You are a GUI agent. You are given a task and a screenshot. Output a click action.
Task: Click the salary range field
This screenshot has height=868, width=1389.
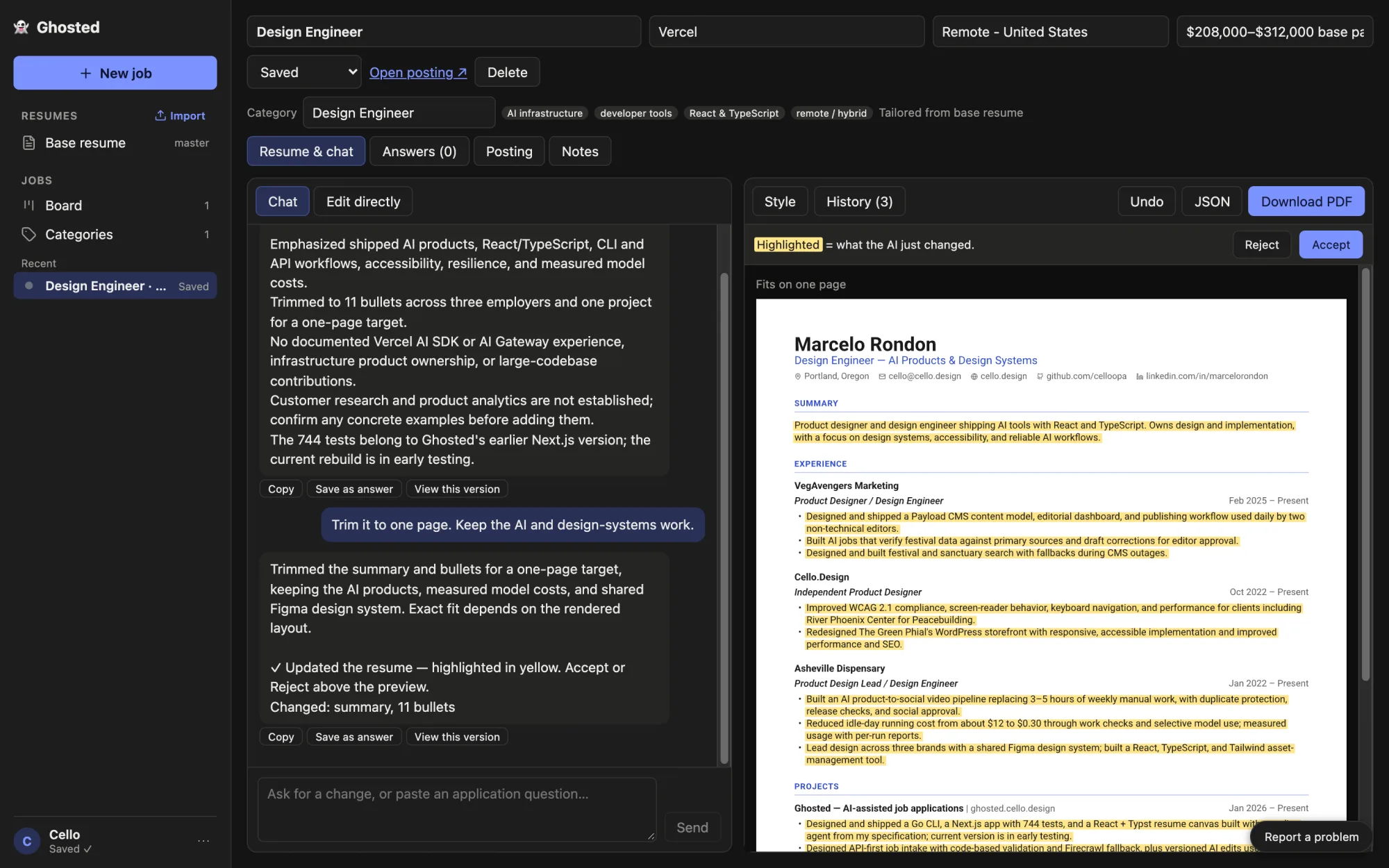(1275, 32)
